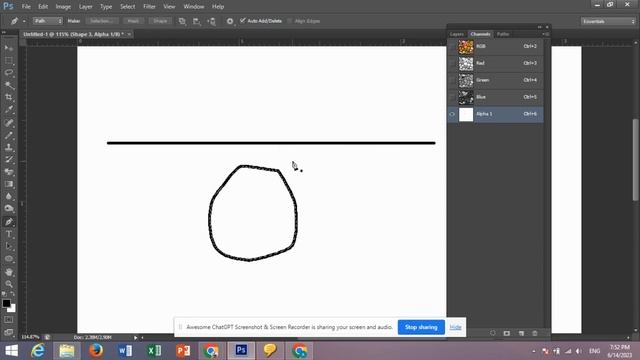Image resolution: width=640 pixels, height=360 pixels.
Task: Open path operations icon in options bar
Action: point(182,21)
